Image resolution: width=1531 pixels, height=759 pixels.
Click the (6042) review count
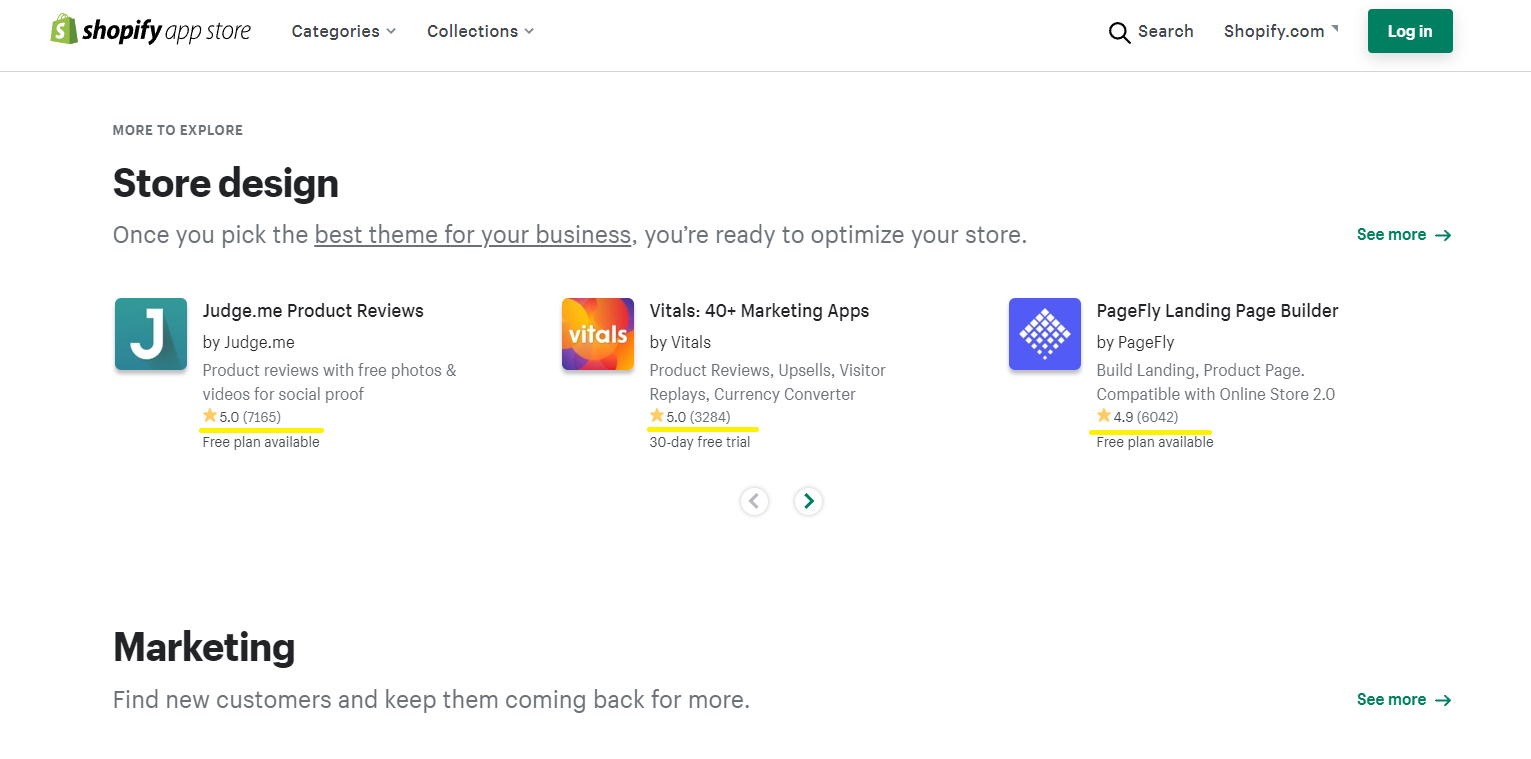tap(1157, 417)
